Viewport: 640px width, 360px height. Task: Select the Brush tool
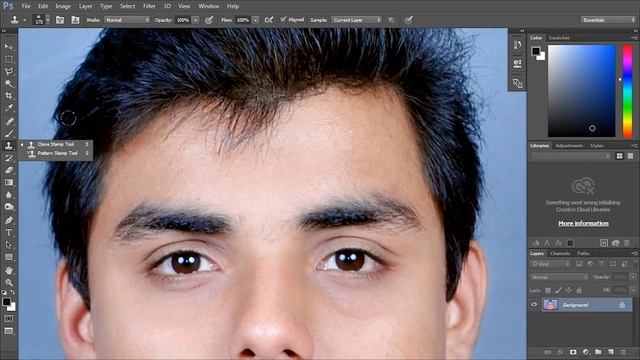(x=9, y=133)
